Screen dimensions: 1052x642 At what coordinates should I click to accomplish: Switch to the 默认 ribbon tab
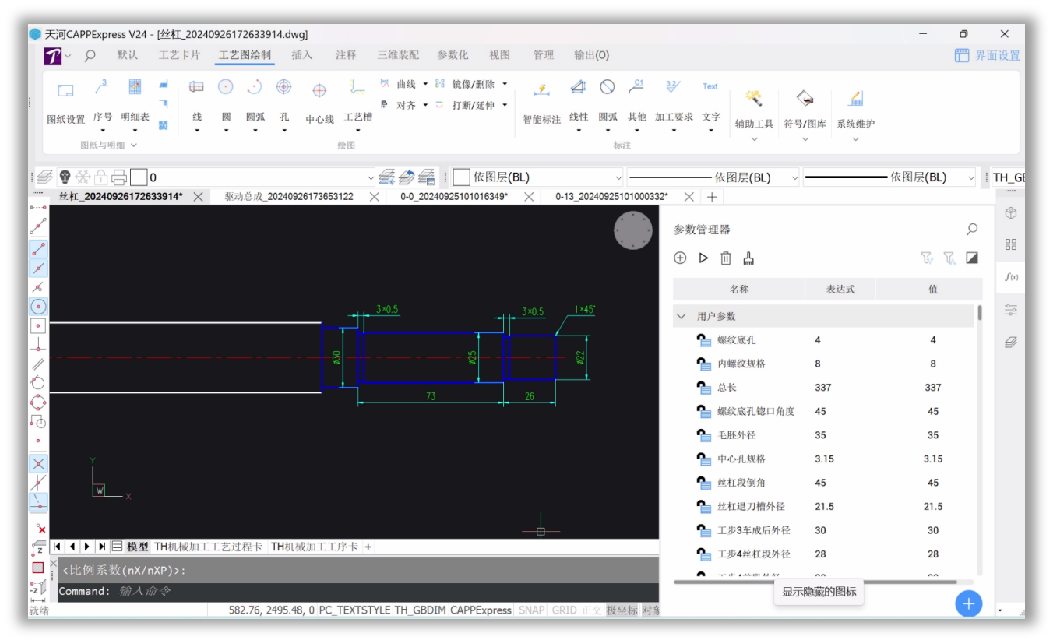pyautogui.click(x=127, y=55)
